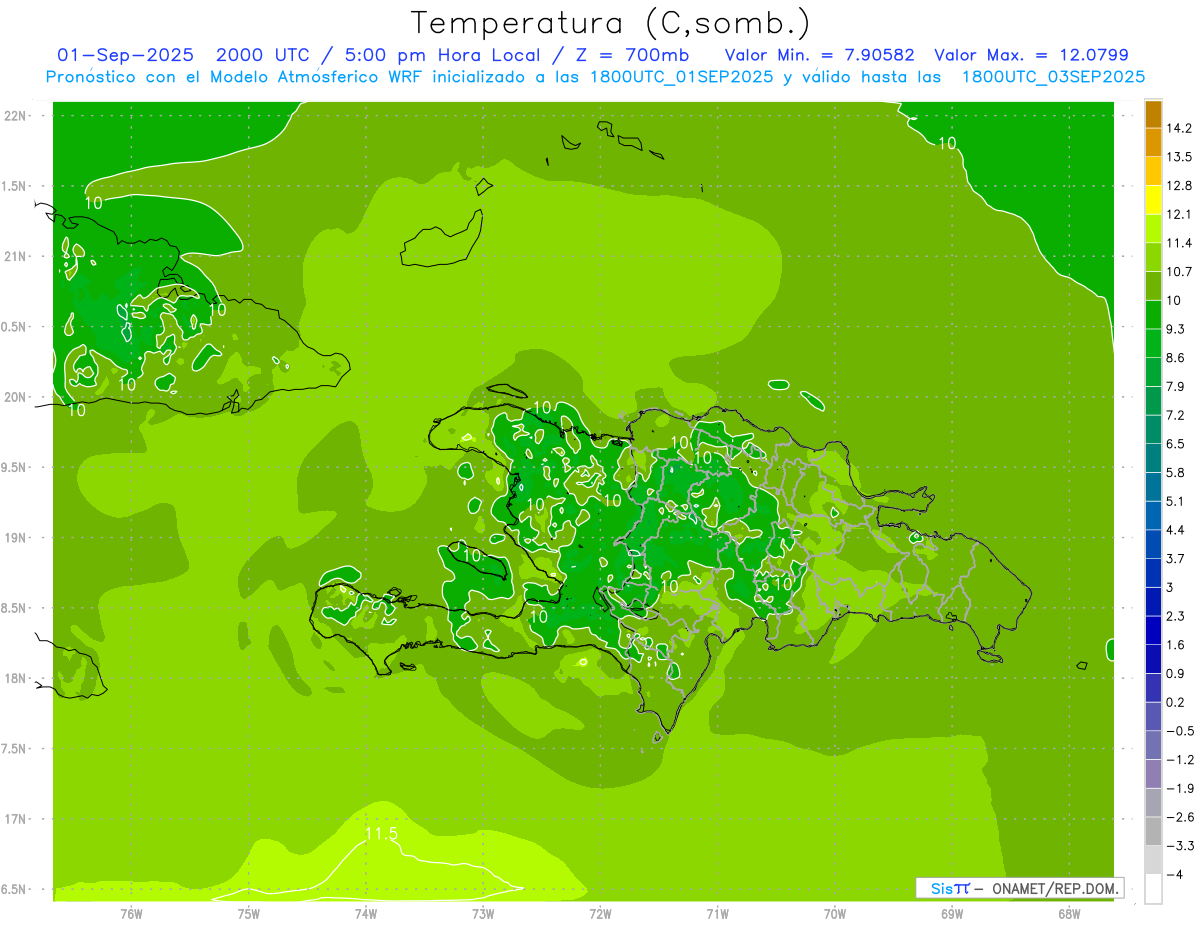Click the yellow swatch between 12.8 and 12.1
This screenshot has width=1200, height=927.
click(x=1153, y=200)
